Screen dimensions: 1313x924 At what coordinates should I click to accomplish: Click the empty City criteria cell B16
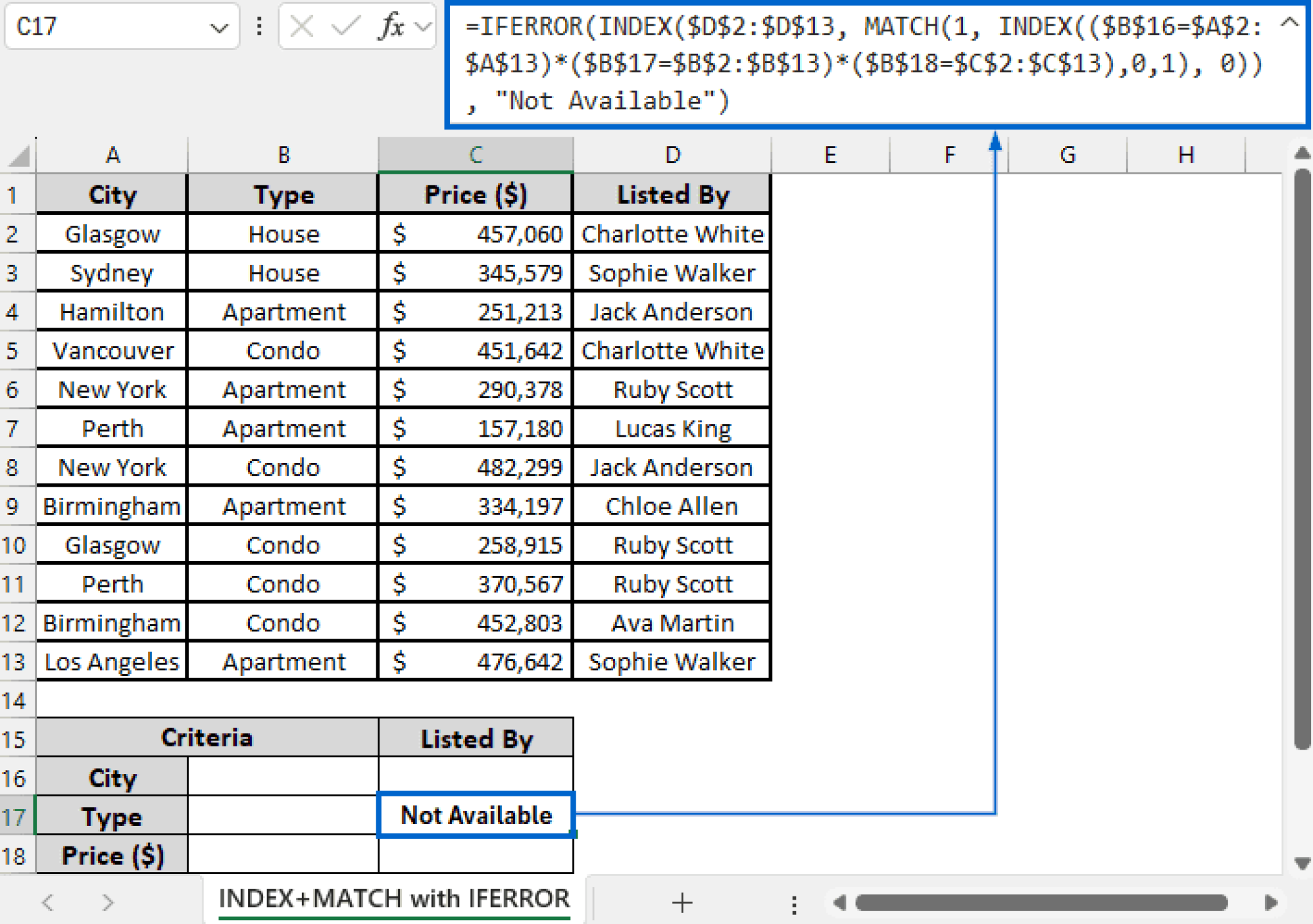pos(282,777)
